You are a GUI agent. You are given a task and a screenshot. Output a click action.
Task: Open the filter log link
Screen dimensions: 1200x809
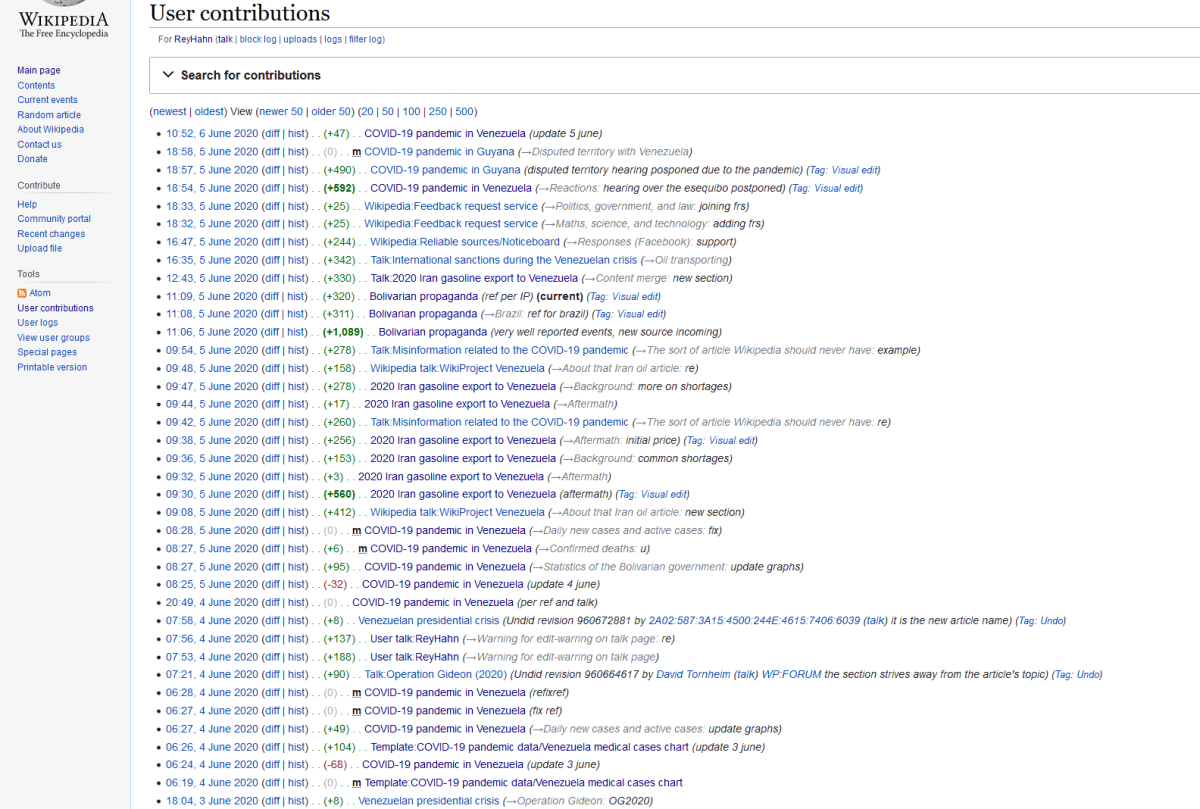tap(365, 39)
